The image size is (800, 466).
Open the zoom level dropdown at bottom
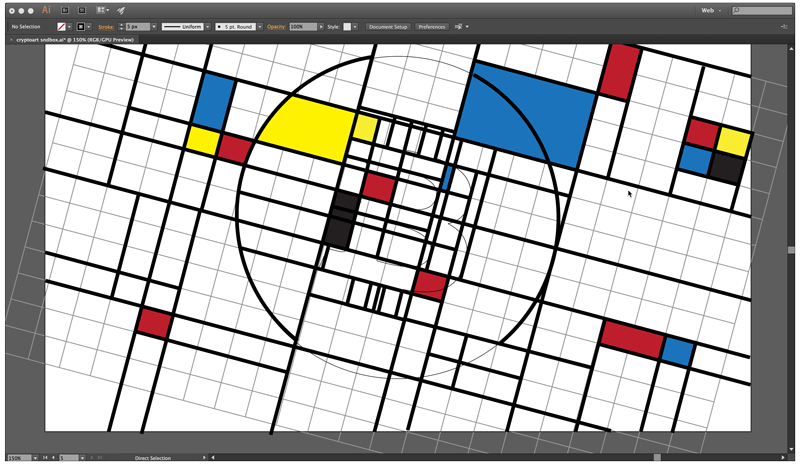[x=35, y=458]
